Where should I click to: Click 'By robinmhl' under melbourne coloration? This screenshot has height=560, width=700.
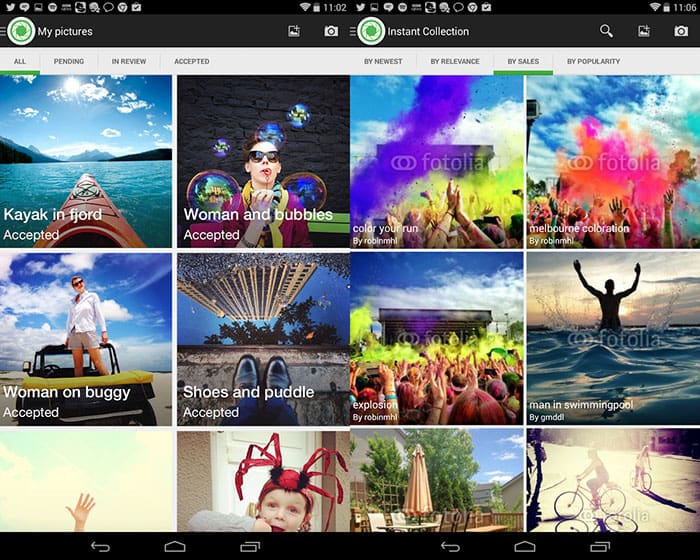pyautogui.click(x=552, y=241)
